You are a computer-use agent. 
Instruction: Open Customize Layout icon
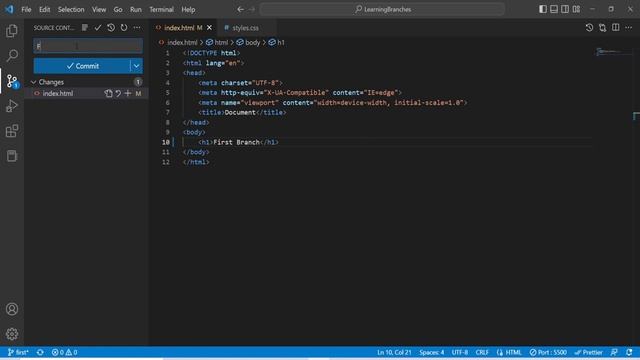[576, 9]
